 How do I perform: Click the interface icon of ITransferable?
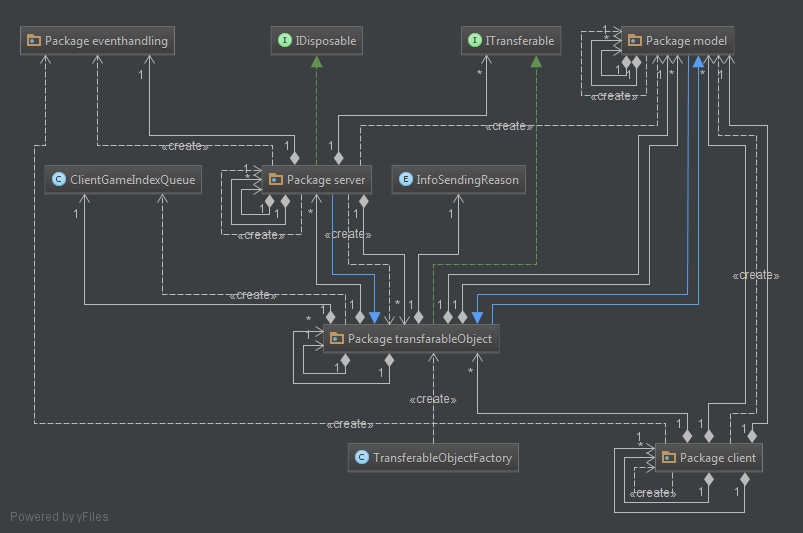[475, 40]
